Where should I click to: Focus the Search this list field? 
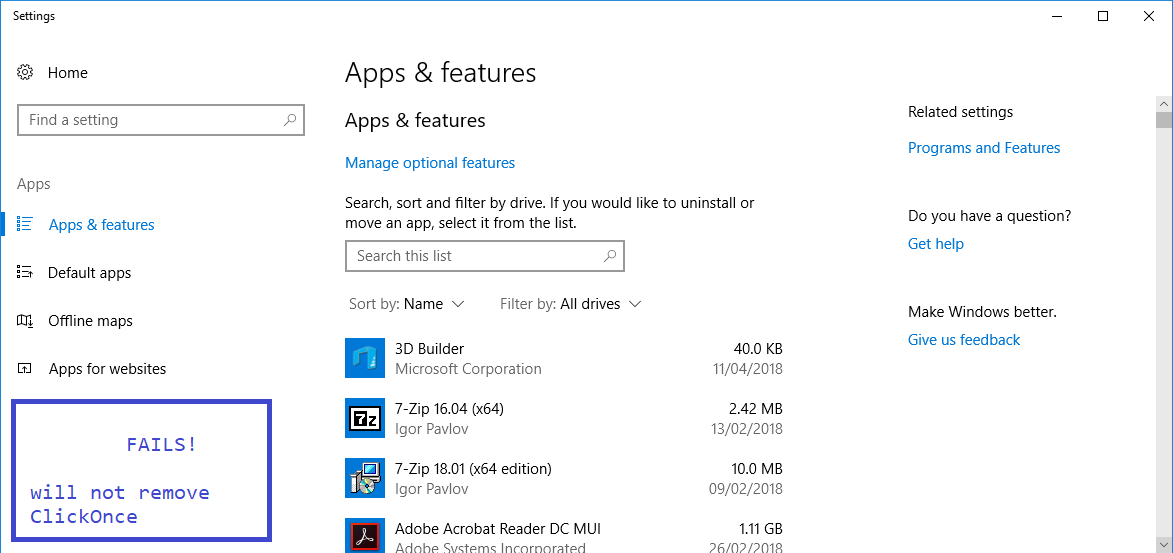click(485, 256)
